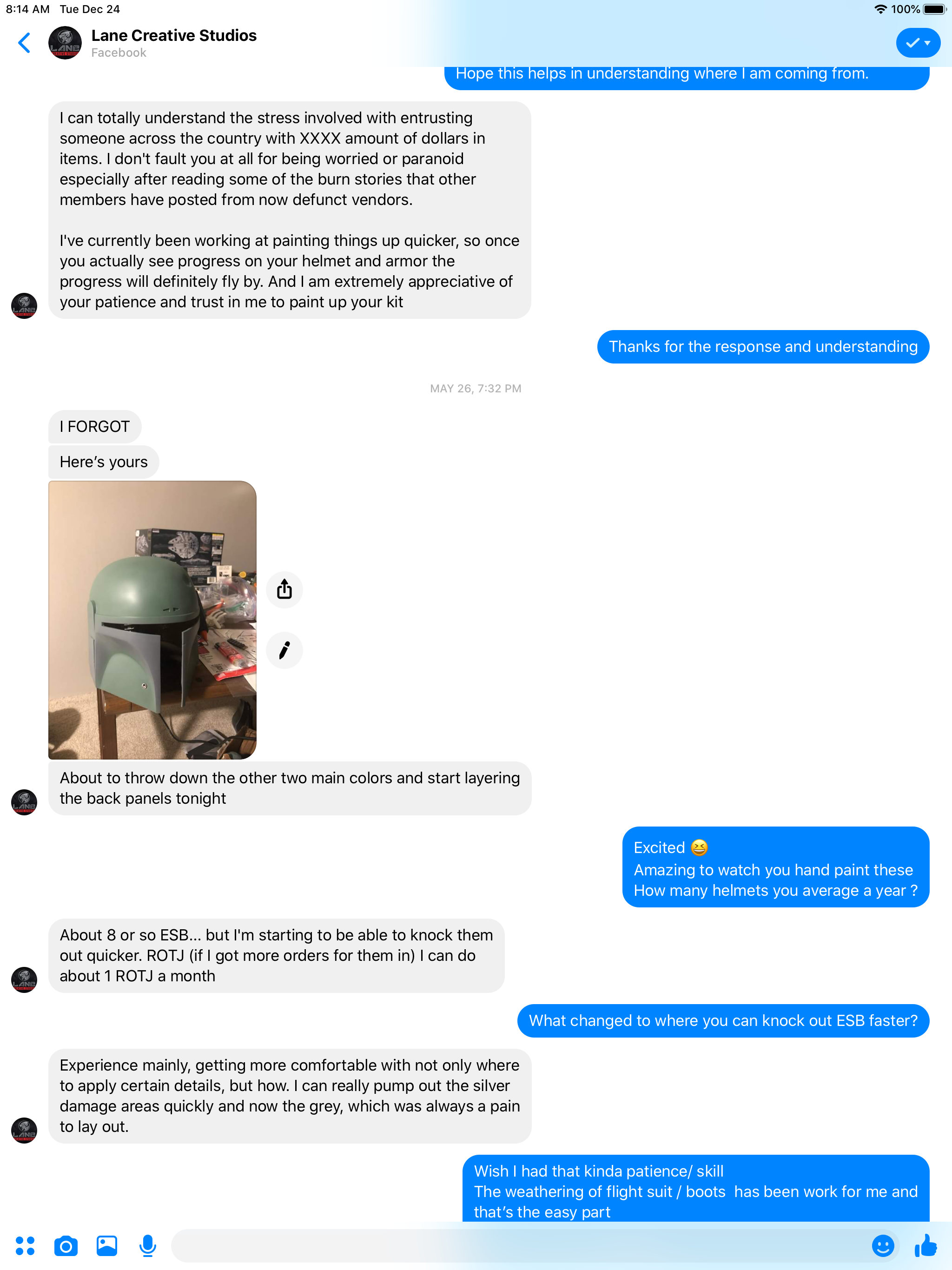Open the checkmark dropdown in the header
Screen dimensions: 952x1270
click(x=918, y=43)
